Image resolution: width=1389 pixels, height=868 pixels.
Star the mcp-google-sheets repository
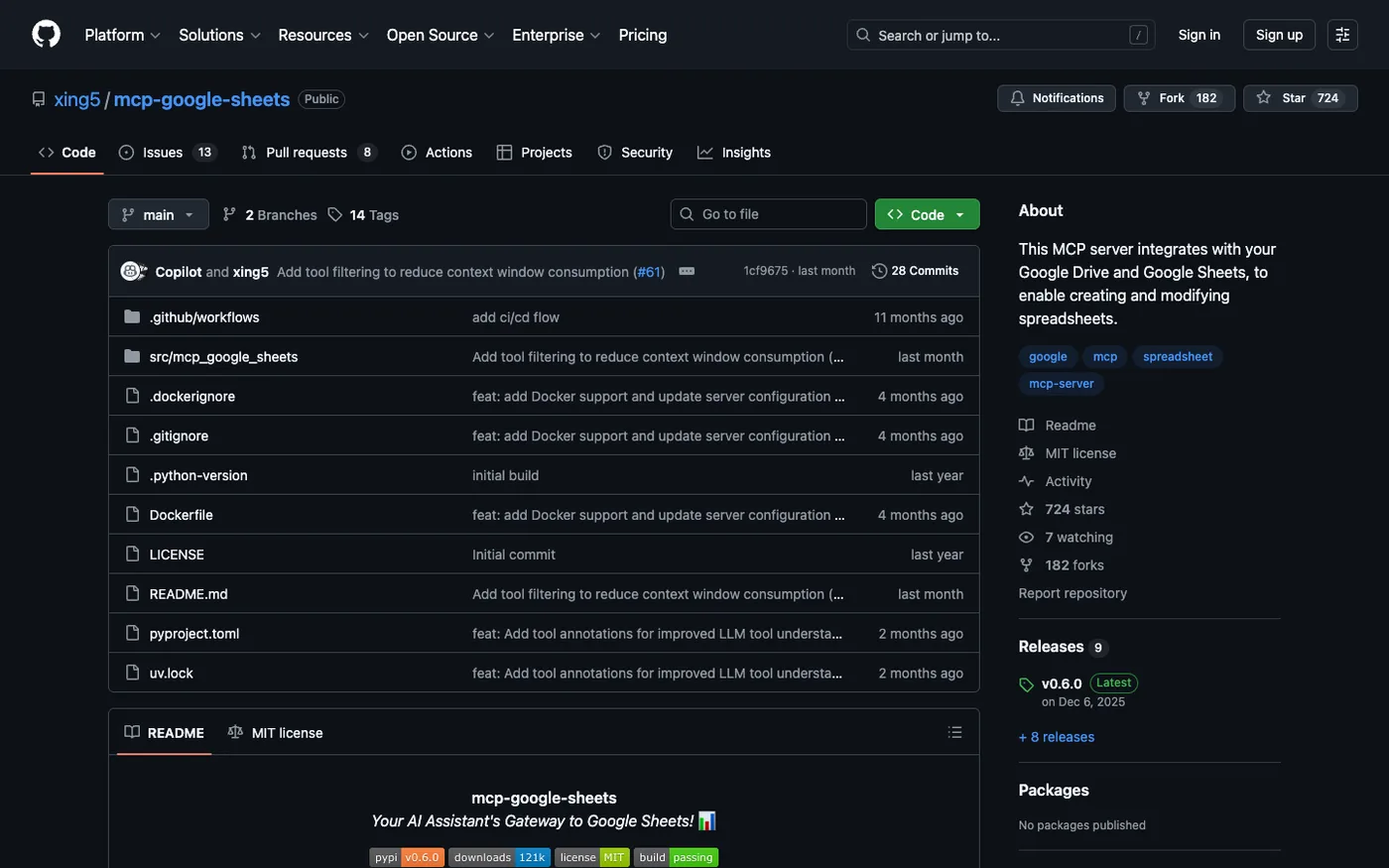click(1300, 96)
